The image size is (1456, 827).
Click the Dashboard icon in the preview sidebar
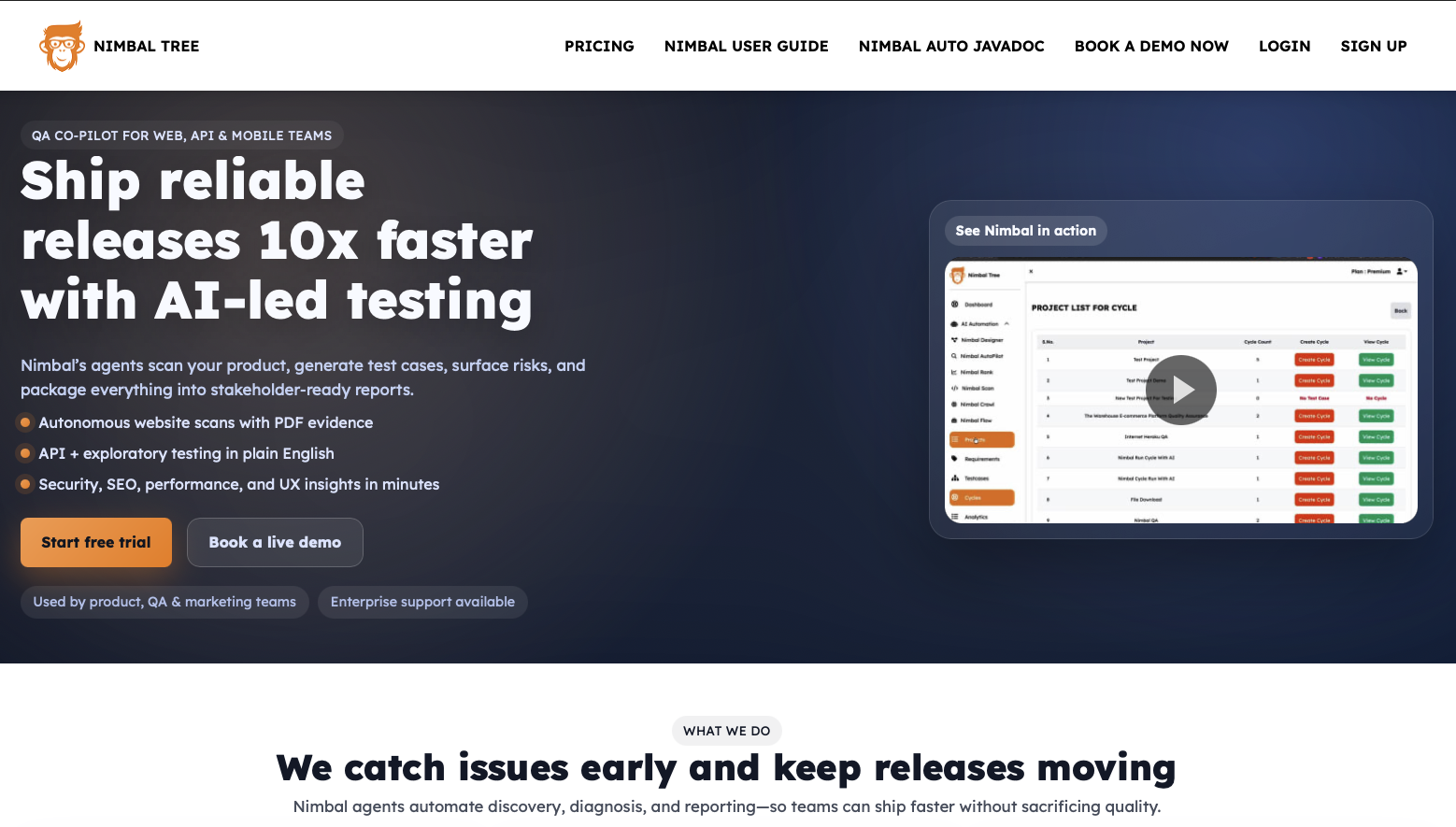954,305
